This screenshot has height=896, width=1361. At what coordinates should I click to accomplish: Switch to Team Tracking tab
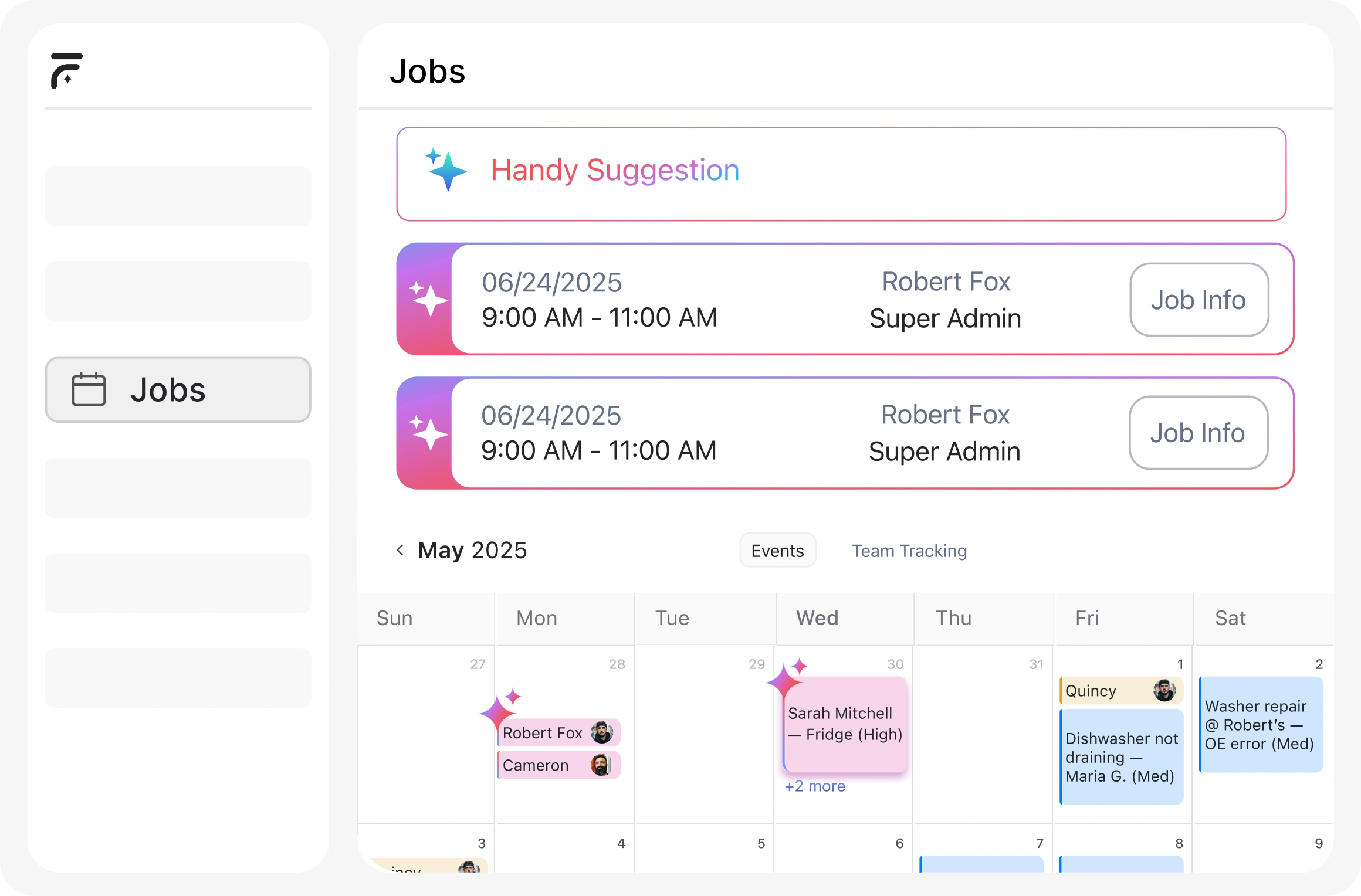909,551
